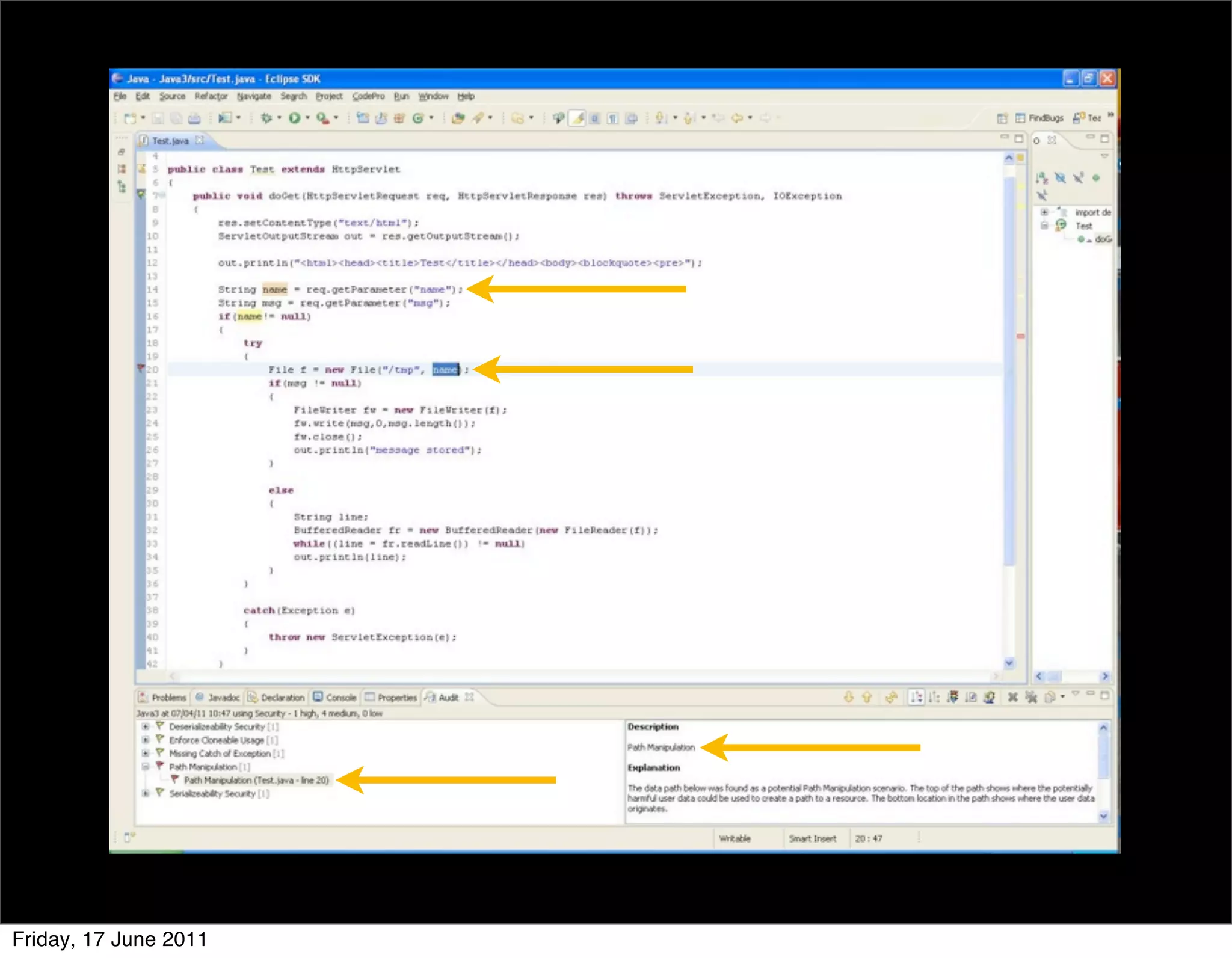
Task: Click the linked arrows icon in Audit toolbar
Action: click(892, 697)
